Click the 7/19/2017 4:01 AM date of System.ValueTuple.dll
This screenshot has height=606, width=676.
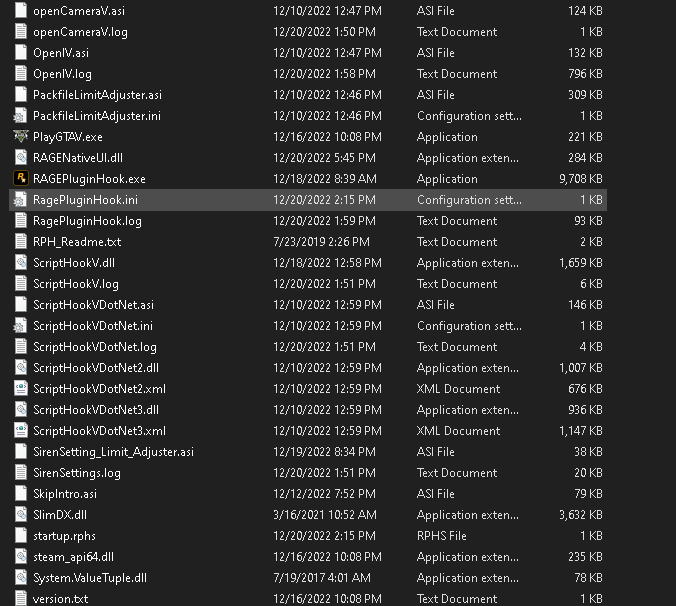[322, 578]
